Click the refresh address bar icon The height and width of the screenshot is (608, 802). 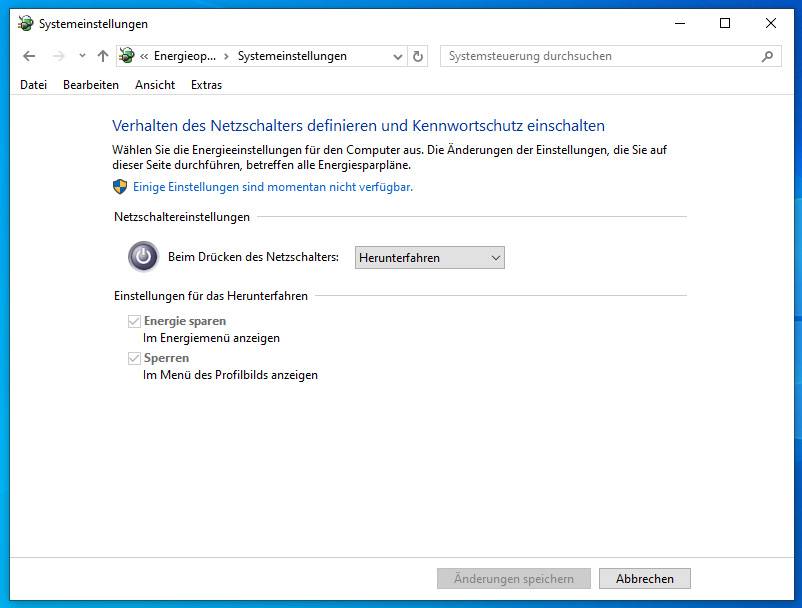(x=418, y=56)
